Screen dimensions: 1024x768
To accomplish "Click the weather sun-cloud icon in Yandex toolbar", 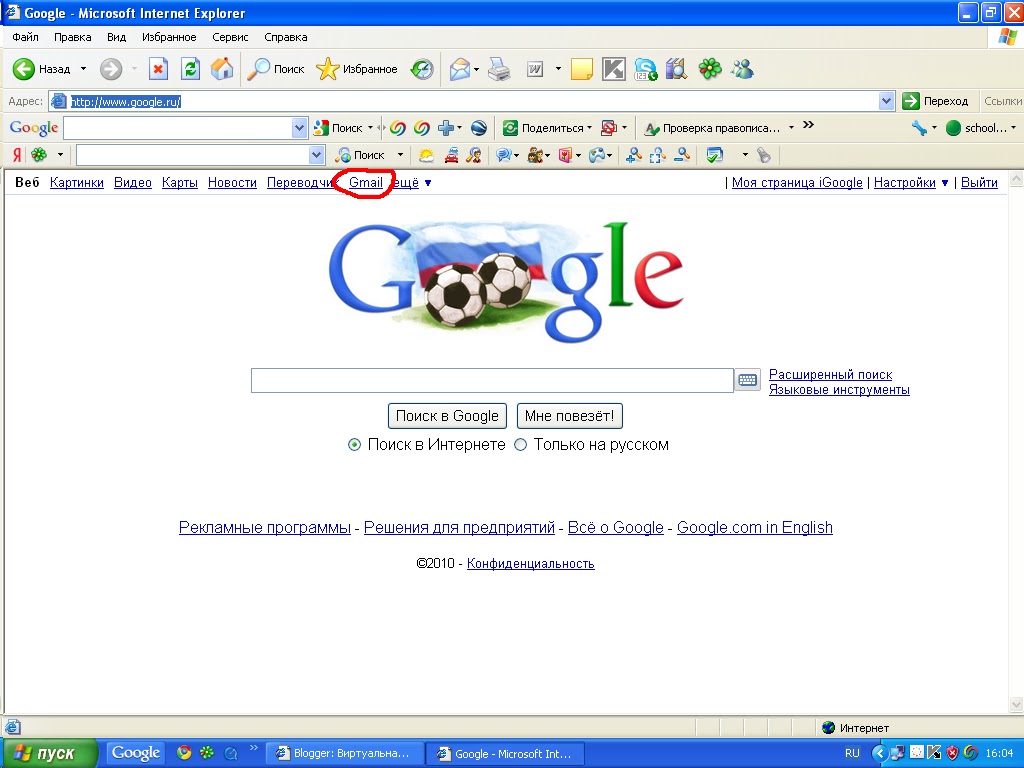I will pyautogui.click(x=426, y=155).
